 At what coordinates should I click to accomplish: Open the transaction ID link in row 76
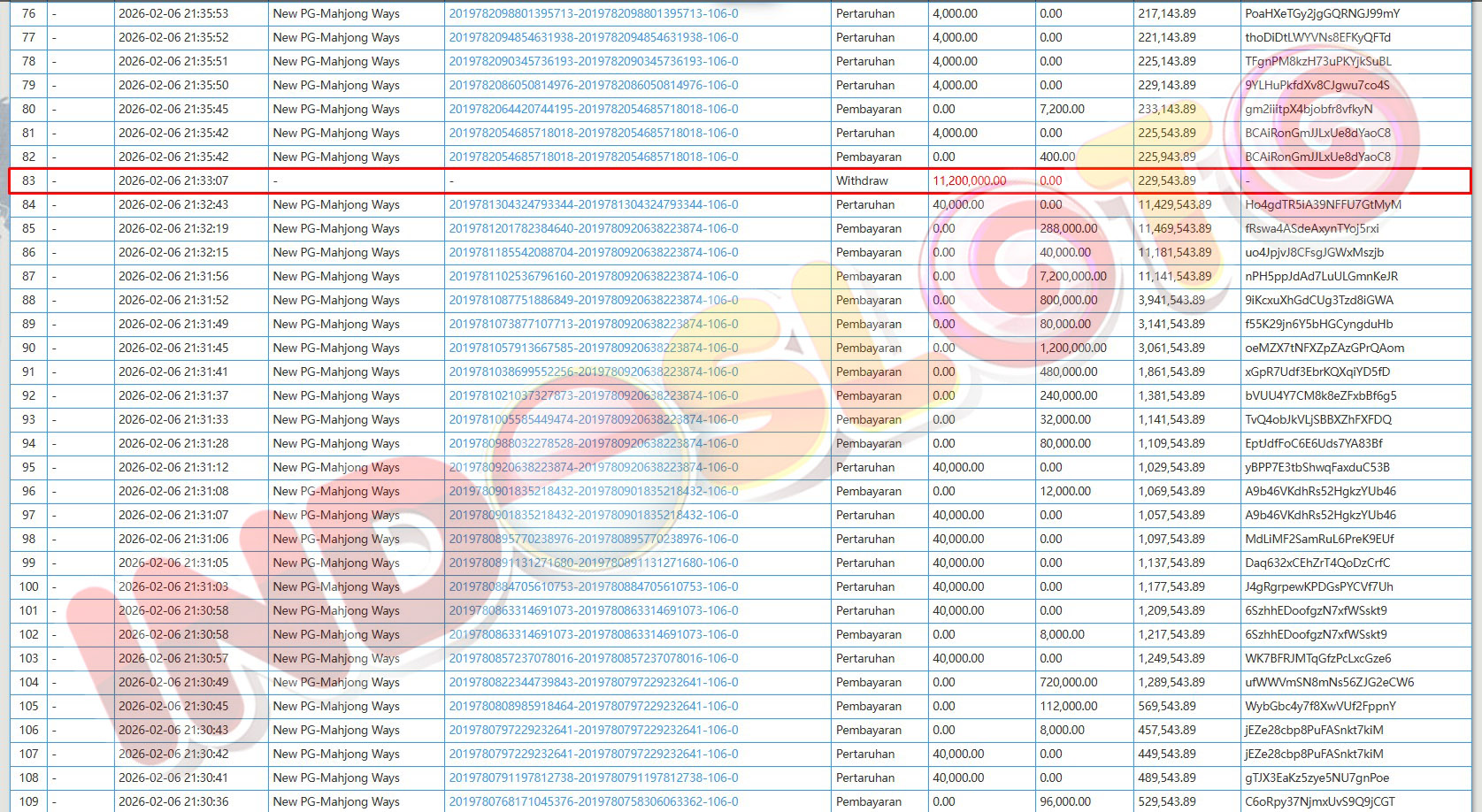click(593, 14)
